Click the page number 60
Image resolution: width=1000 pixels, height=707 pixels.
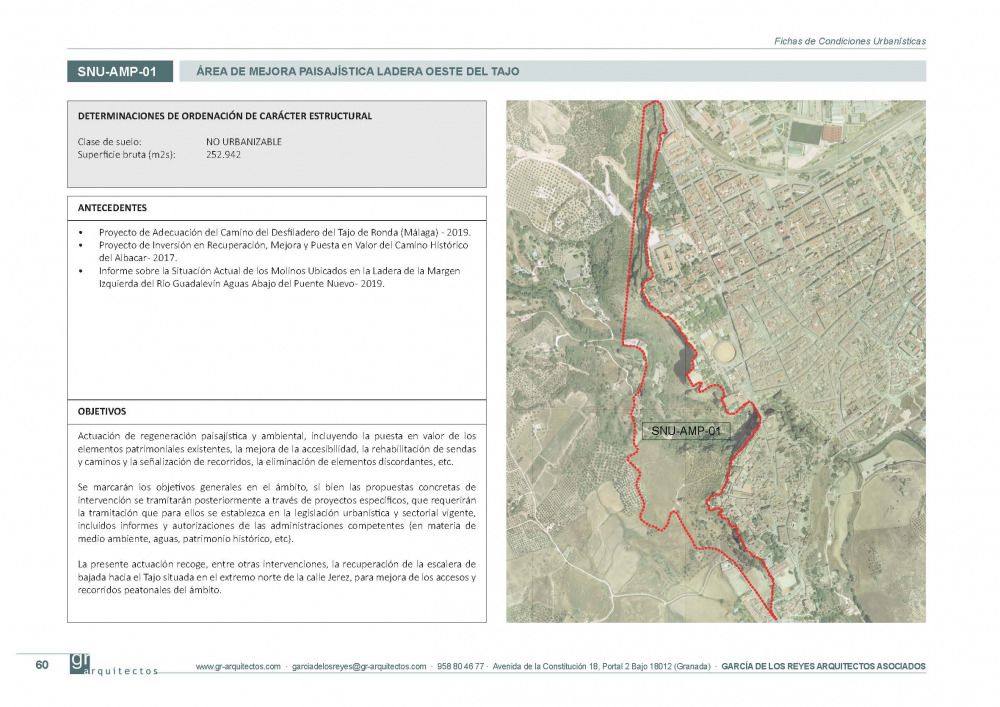[x=42, y=665]
